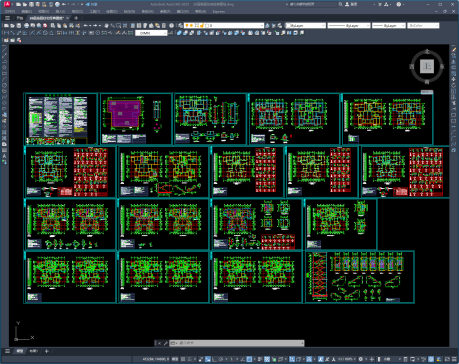Screen dimensions: 459x364
Task: Select the Multiline Text tool
Action: pos(4,156)
